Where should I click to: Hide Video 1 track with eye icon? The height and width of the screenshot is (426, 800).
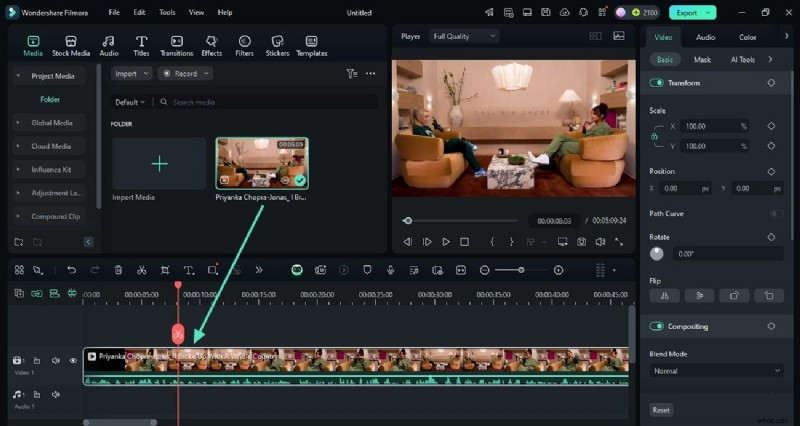(73, 360)
